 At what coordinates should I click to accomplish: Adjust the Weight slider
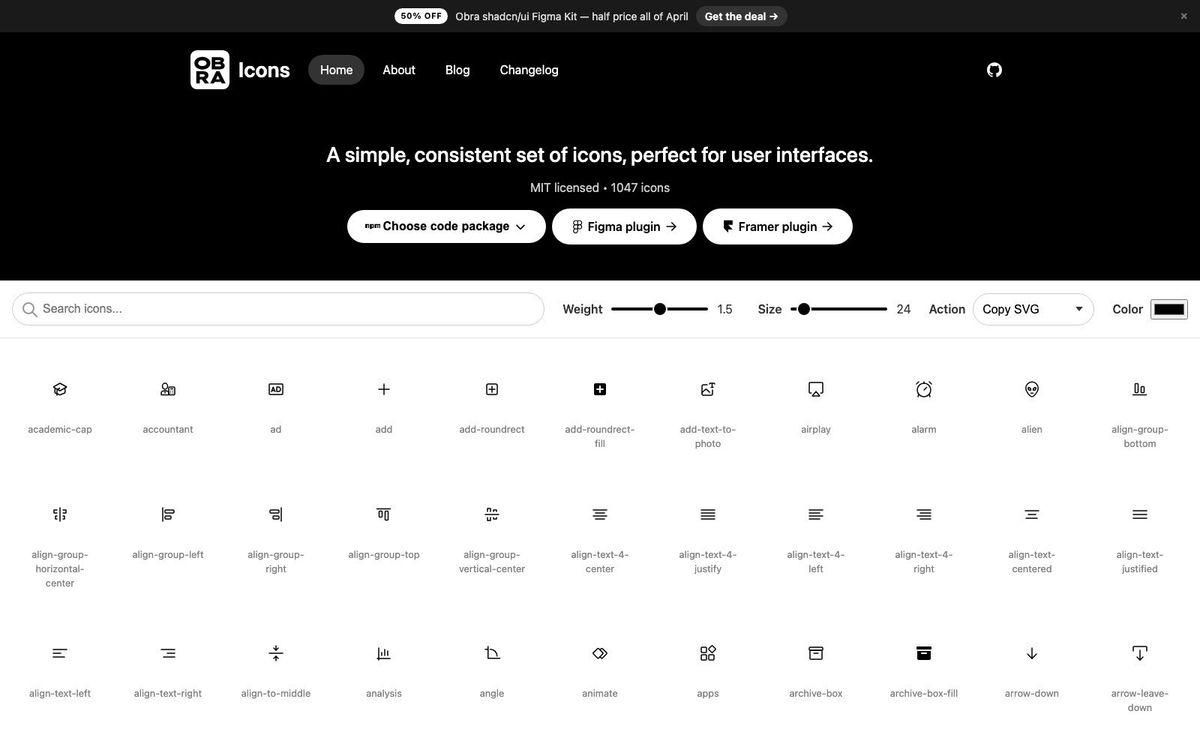660,309
